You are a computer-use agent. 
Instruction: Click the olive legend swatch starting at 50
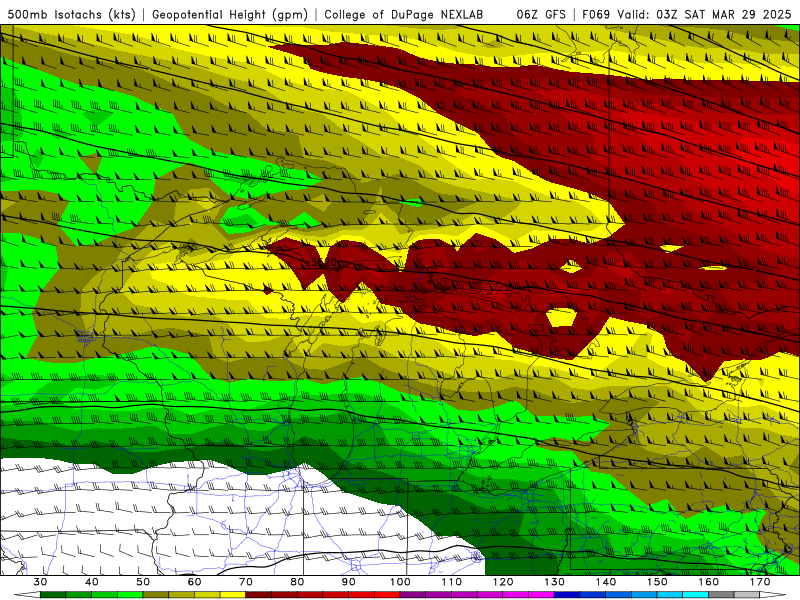156,595
